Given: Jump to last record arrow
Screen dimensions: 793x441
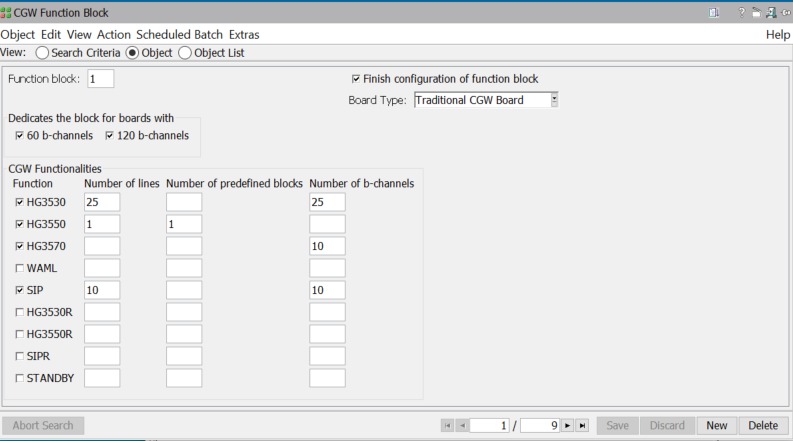Looking at the screenshot, I should [x=582, y=426].
